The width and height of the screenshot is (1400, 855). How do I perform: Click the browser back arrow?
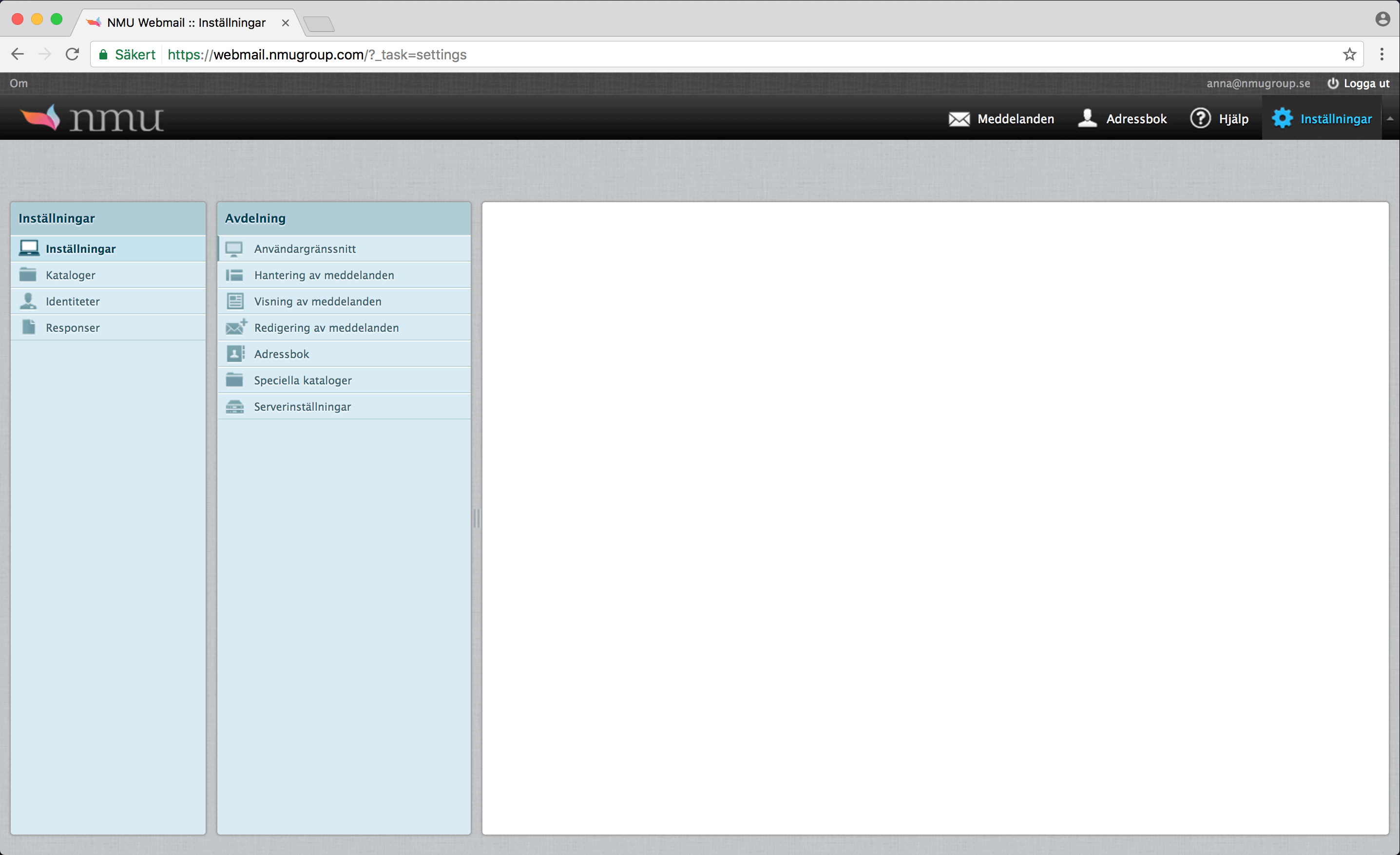pos(18,54)
